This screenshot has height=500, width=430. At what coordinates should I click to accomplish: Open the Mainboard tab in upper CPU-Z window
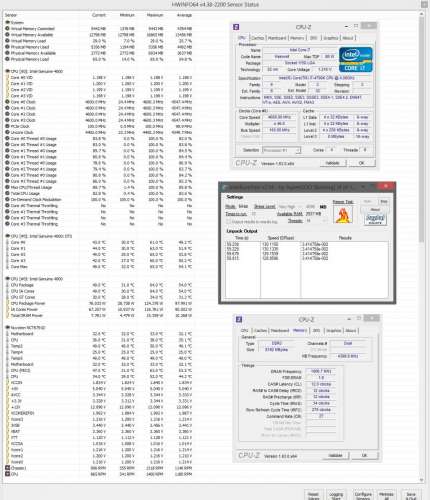277,38
